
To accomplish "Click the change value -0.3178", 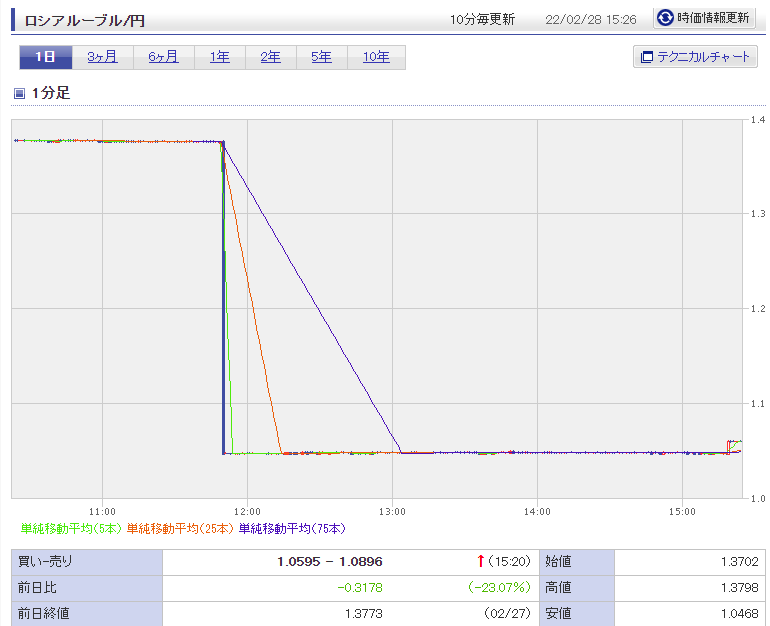I will tap(359, 588).
